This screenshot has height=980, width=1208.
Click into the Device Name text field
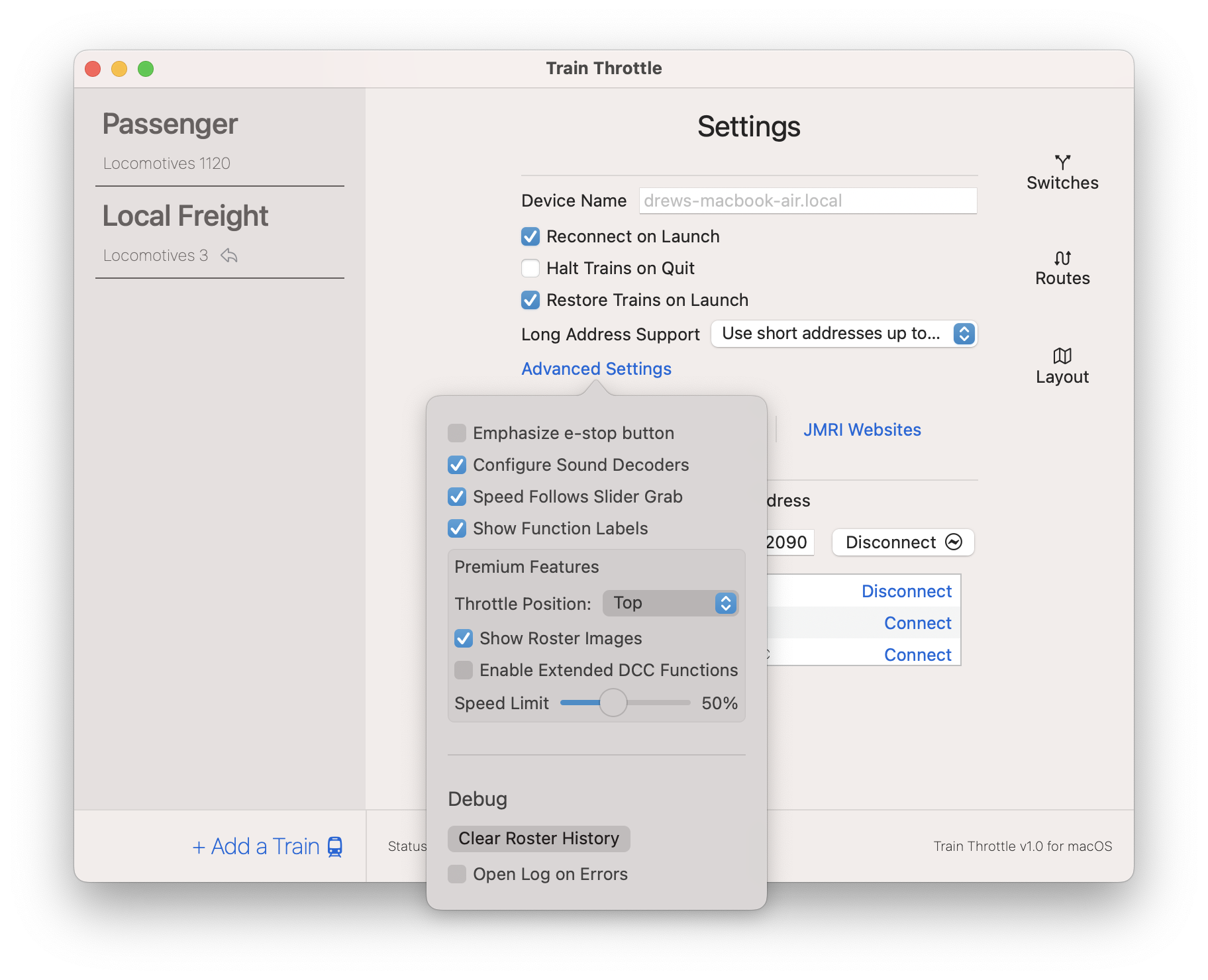coord(807,201)
